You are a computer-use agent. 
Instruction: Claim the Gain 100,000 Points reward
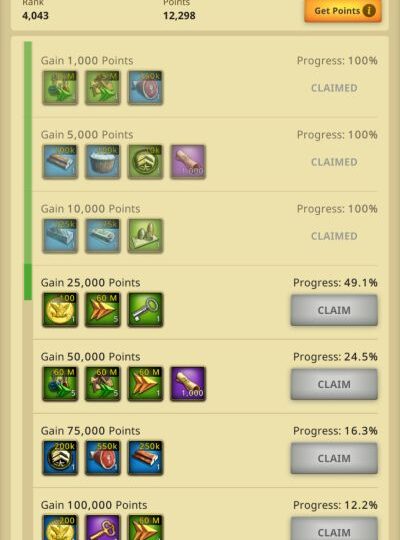334,529
